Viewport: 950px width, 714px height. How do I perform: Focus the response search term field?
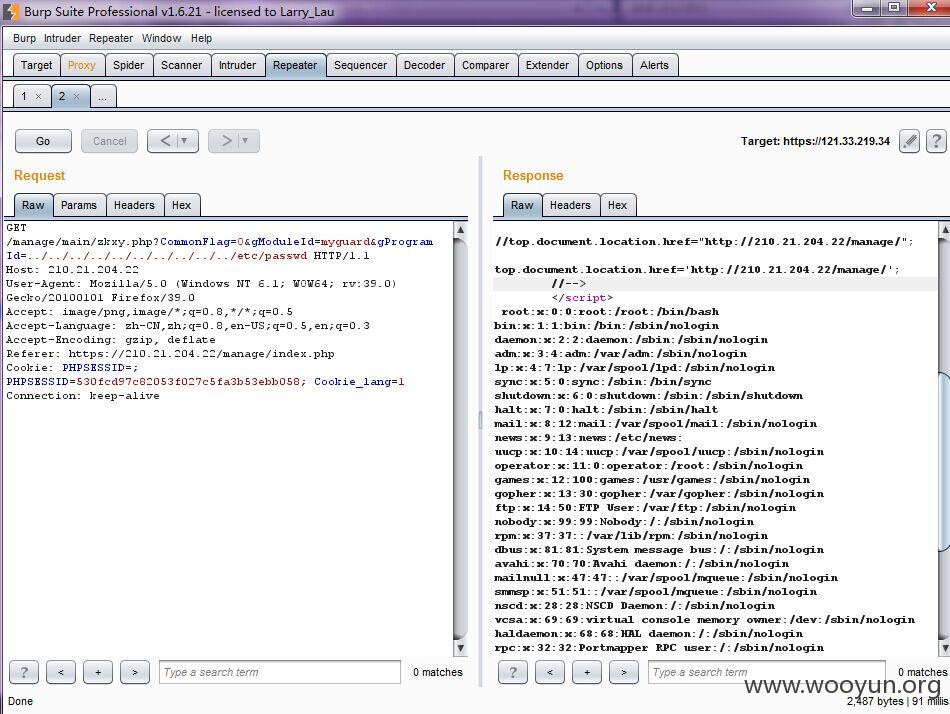767,672
